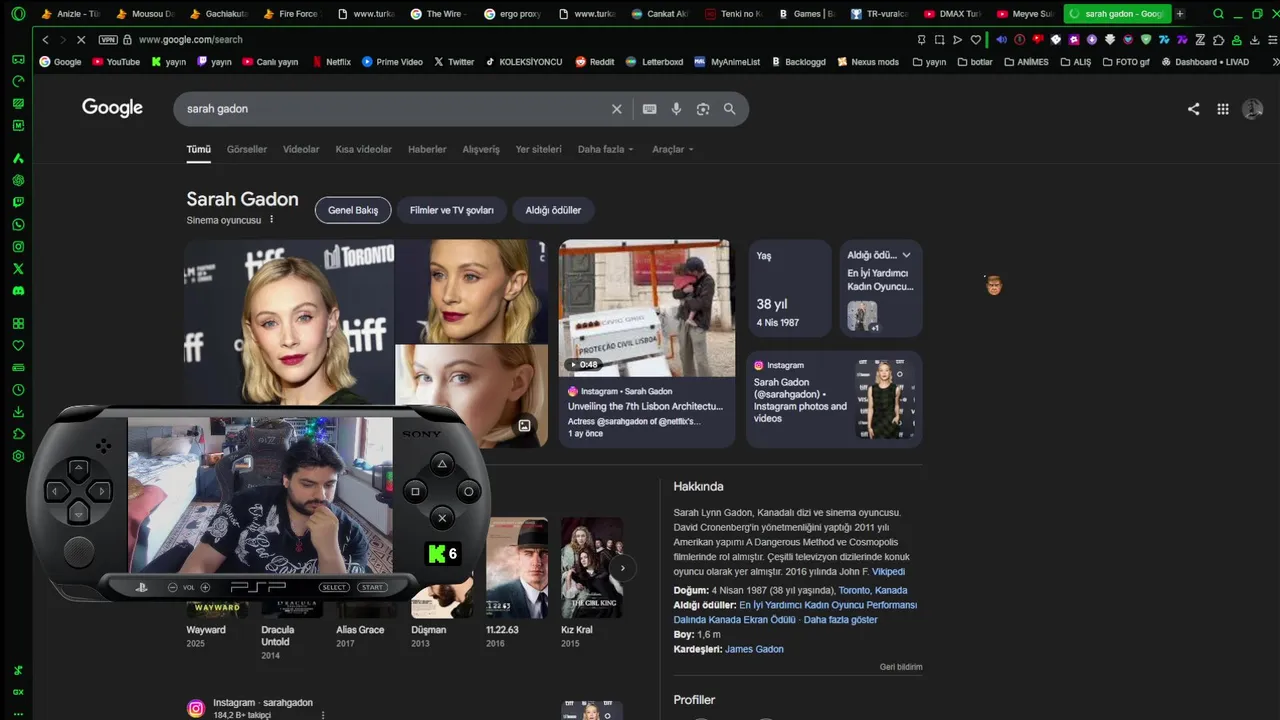
Task: Open the Kız Kral movie poster
Action: click(x=591, y=567)
